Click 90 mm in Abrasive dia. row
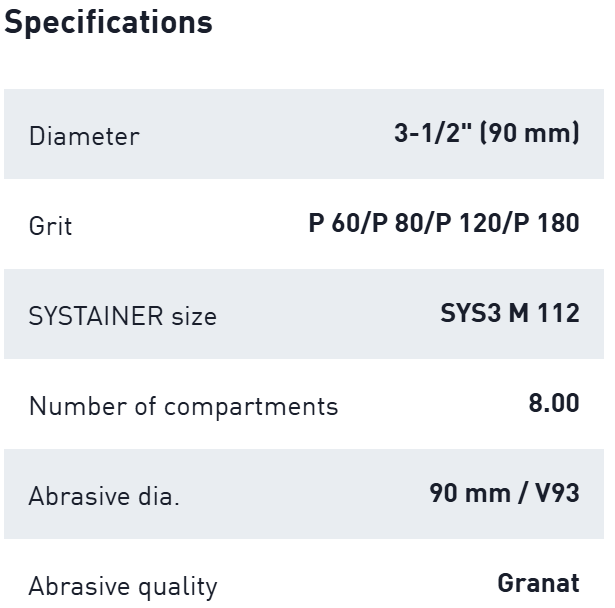Image resolution: width=615 pixels, height=608 pixels. coord(467,493)
